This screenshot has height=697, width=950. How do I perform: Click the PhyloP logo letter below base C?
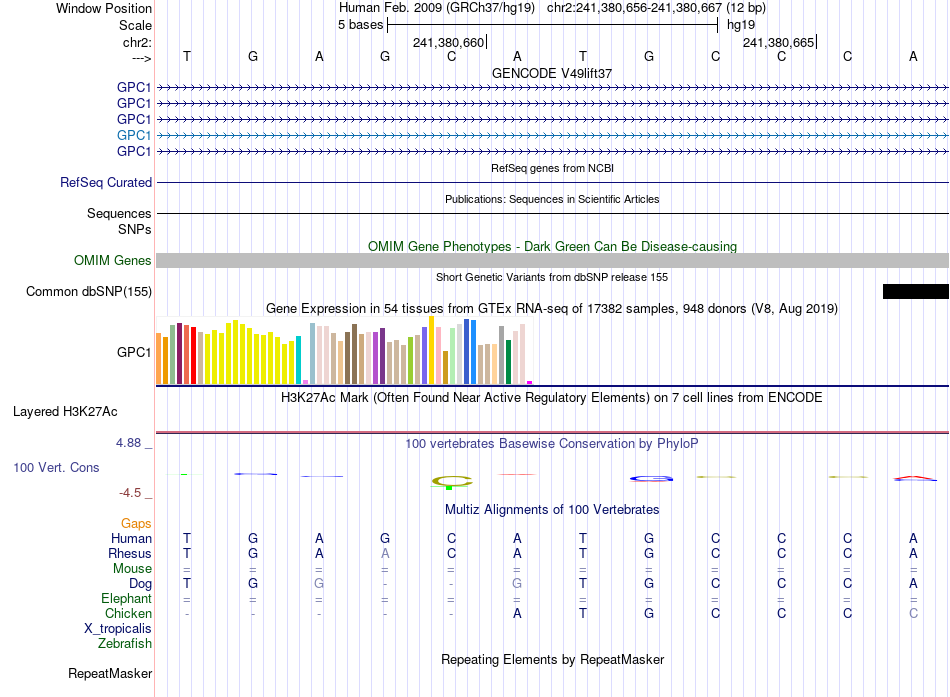click(452, 482)
